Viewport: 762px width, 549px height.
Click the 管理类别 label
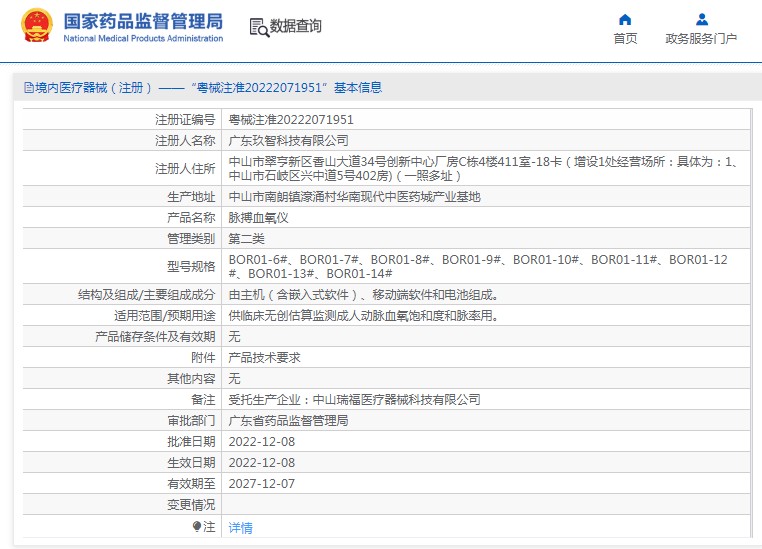pyautogui.click(x=191, y=239)
